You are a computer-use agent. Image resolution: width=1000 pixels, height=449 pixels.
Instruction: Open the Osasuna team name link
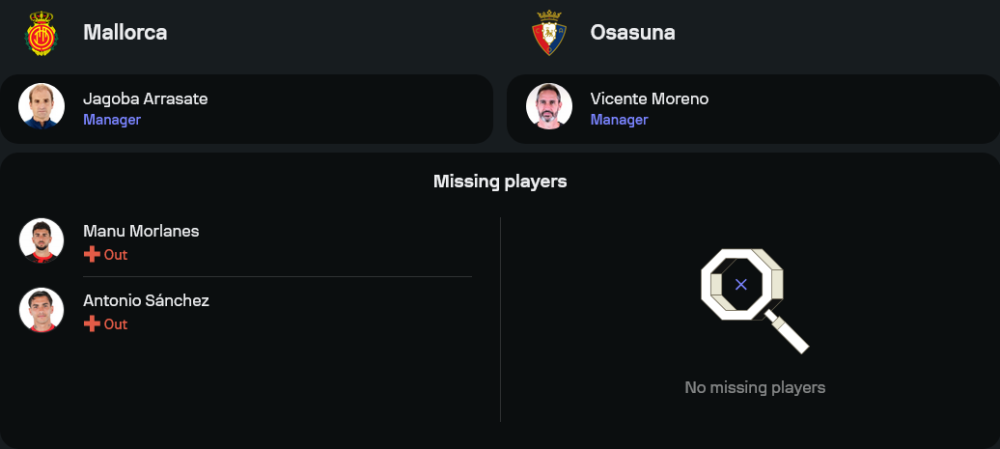coord(632,32)
